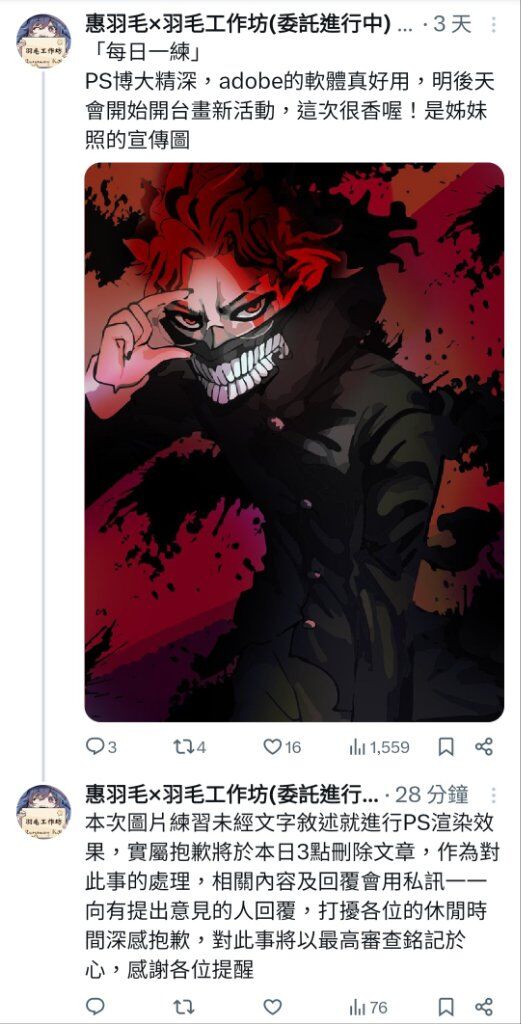The height and width of the screenshot is (1024, 521).
Task: Reply to the first post with 3 comments
Action: point(101,746)
